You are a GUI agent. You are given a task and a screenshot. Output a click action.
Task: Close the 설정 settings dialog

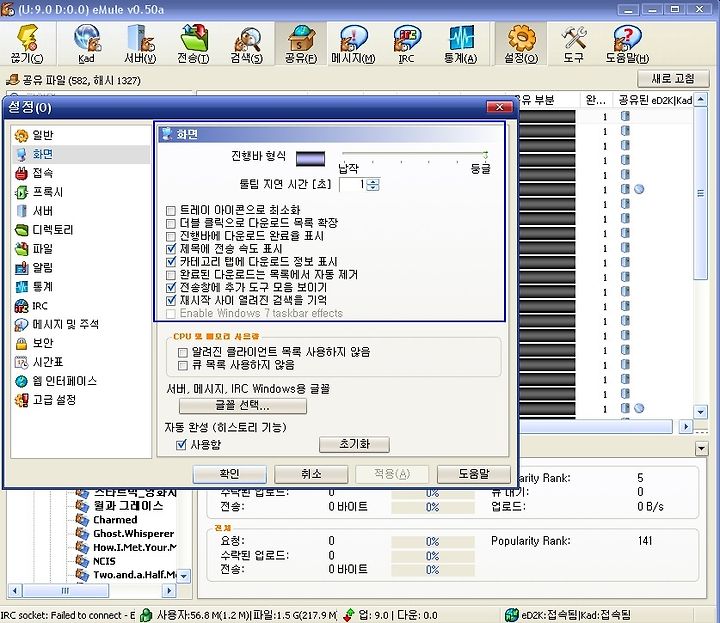click(499, 107)
